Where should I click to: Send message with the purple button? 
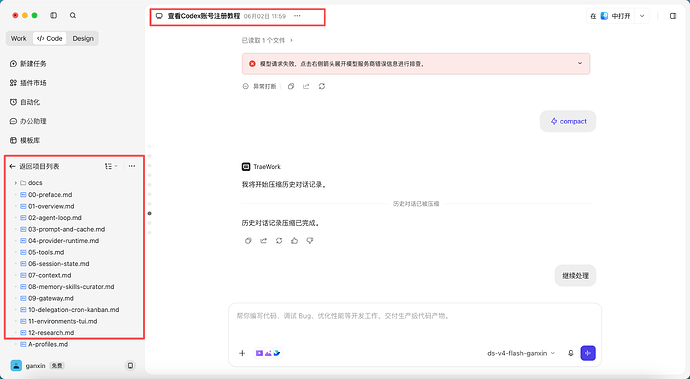588,353
